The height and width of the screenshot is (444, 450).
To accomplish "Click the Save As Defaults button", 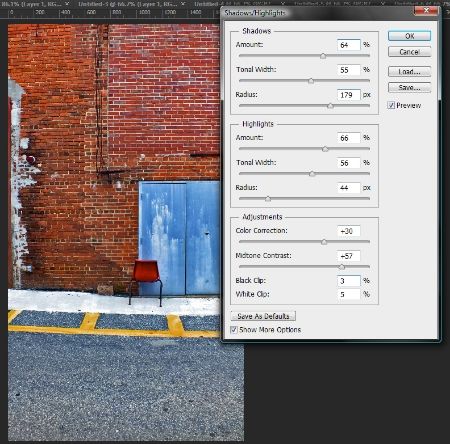I will 263,316.
